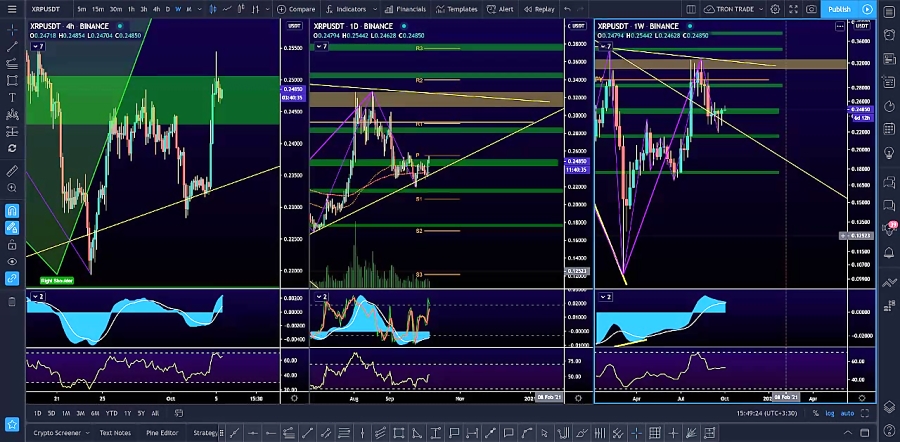This screenshot has width=900, height=442.
Task: Toggle magnet mode
Action: pyautogui.click(x=12, y=211)
